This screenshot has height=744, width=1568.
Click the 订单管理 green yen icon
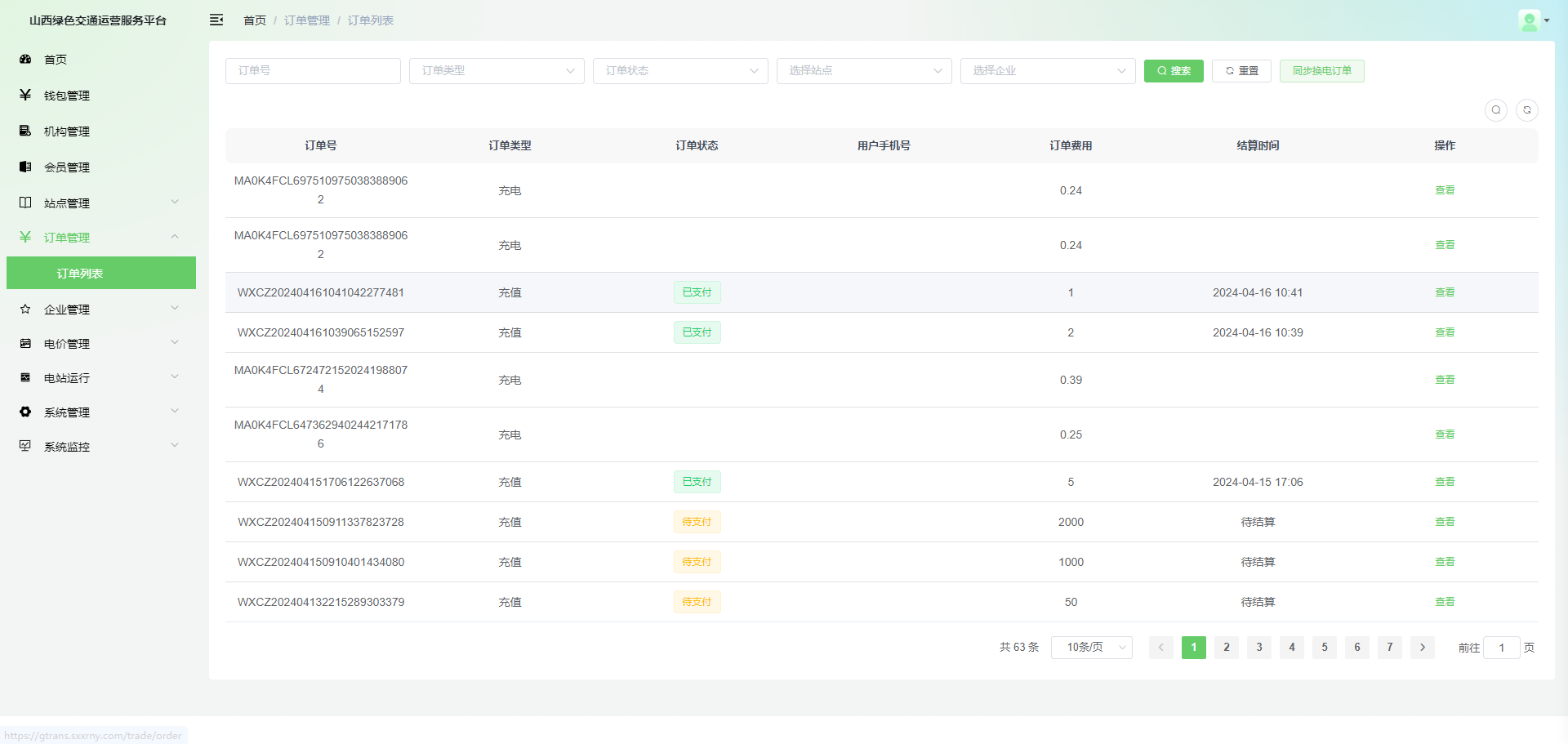tap(25, 237)
